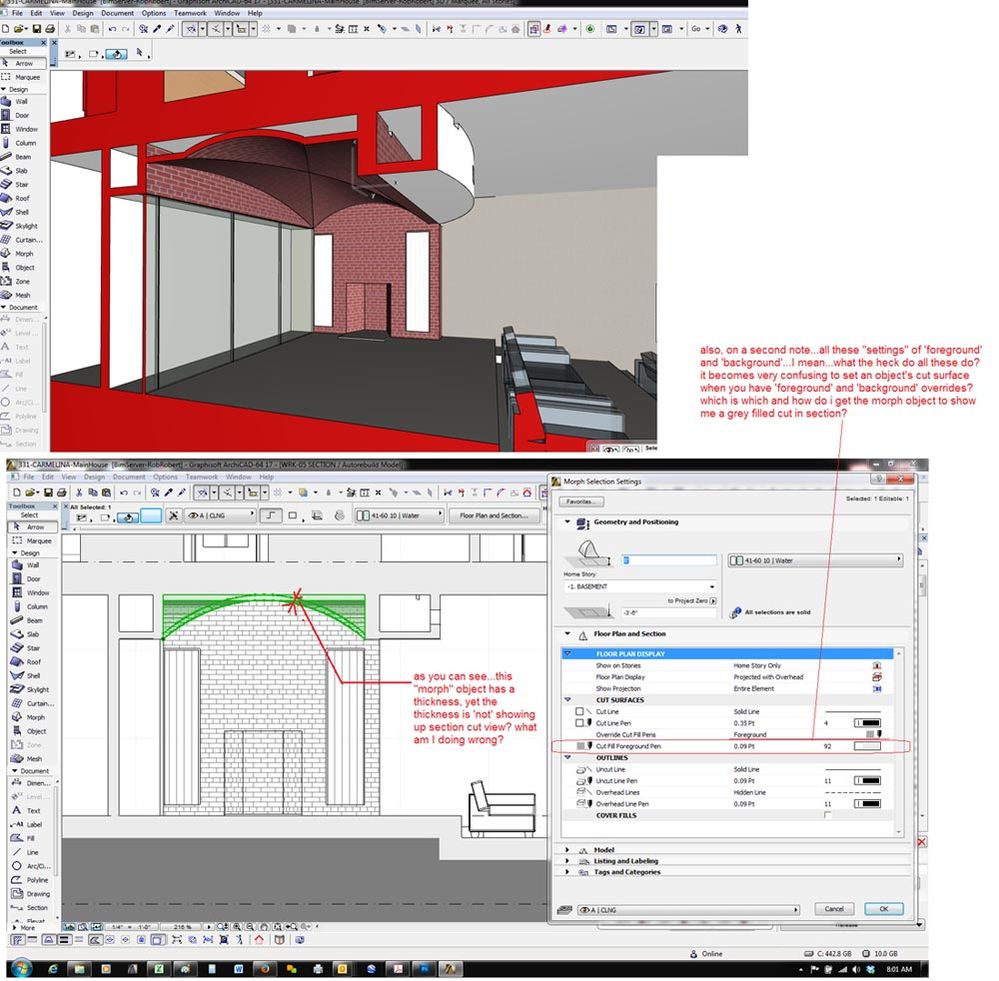Screen dimensions: 999x981
Task: Click the Cancel button in Morph settings
Action: point(834,909)
